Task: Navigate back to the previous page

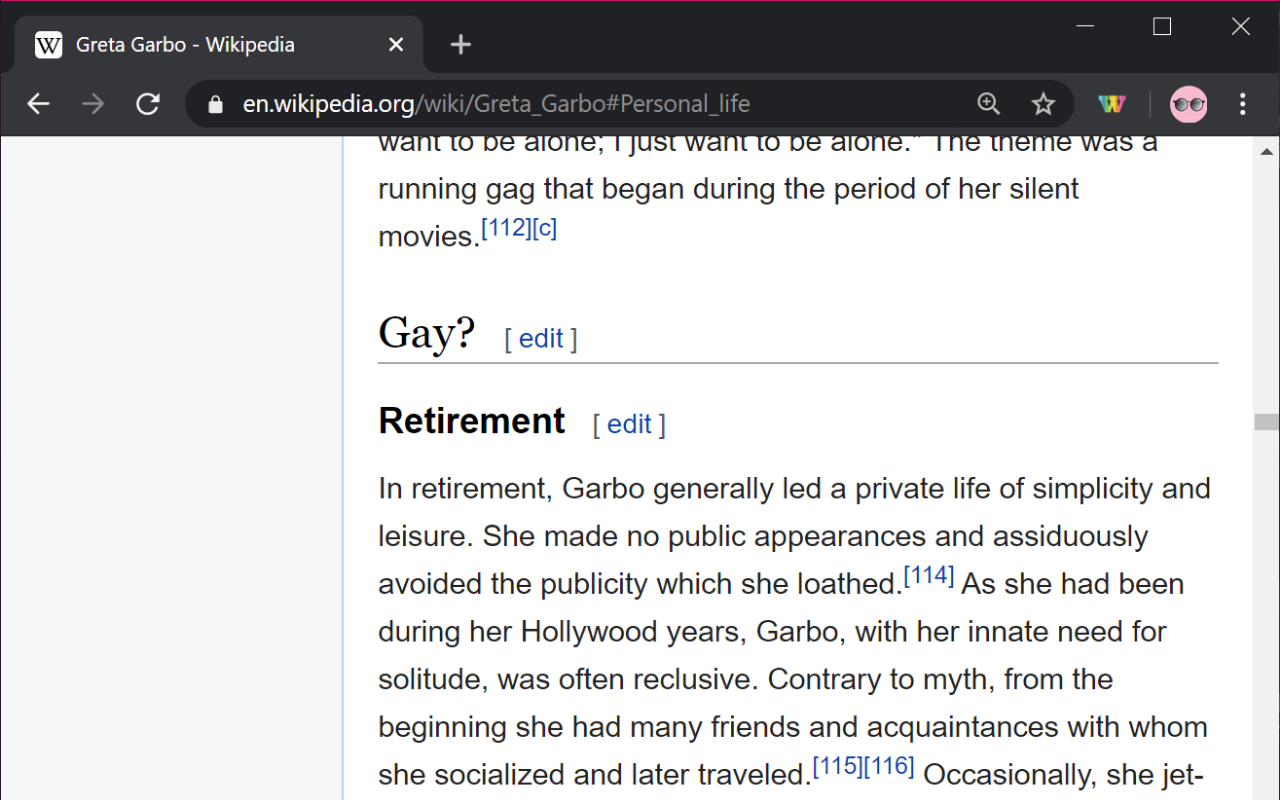Action: pyautogui.click(x=38, y=103)
